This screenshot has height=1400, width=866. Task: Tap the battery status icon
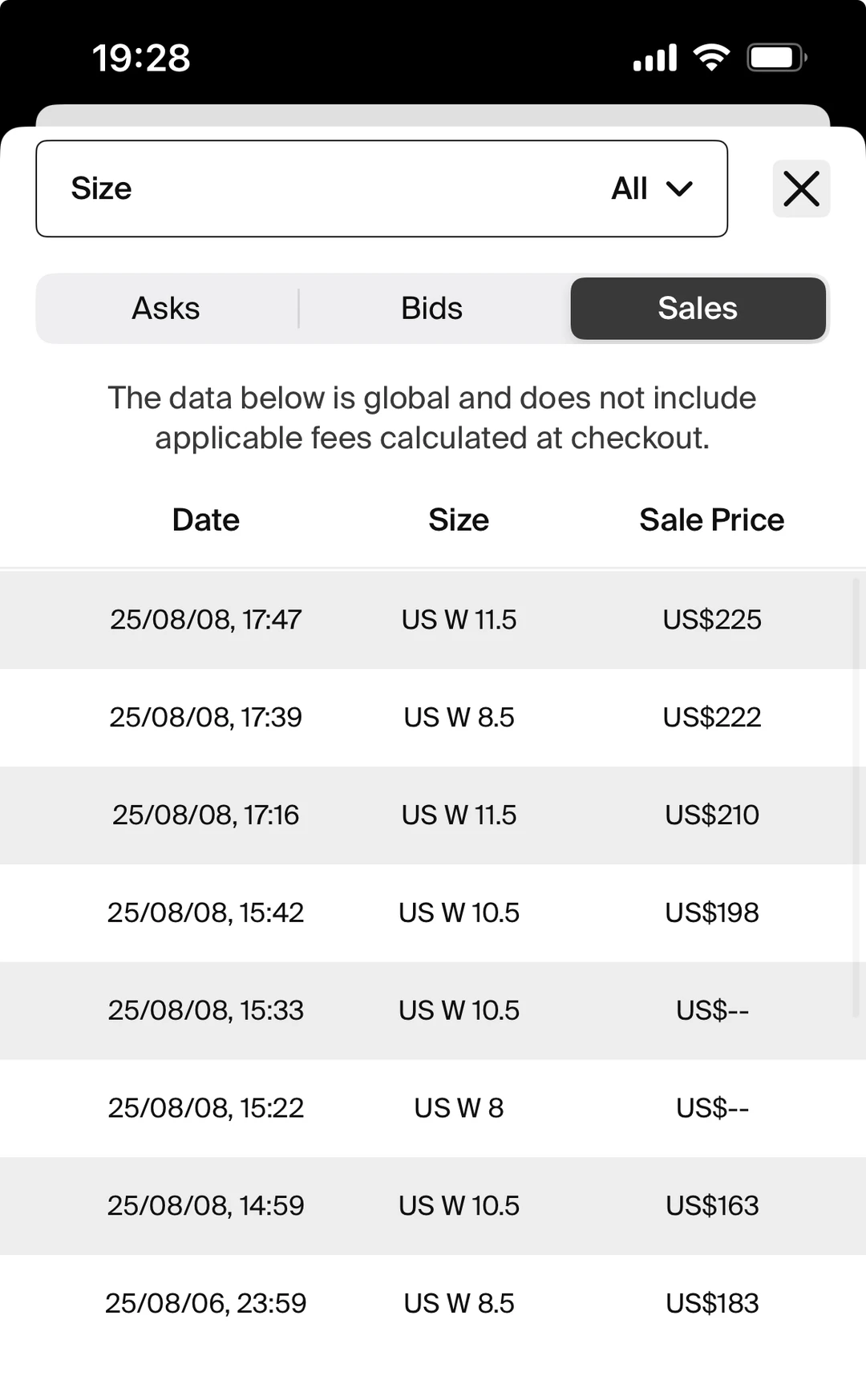[x=776, y=58]
